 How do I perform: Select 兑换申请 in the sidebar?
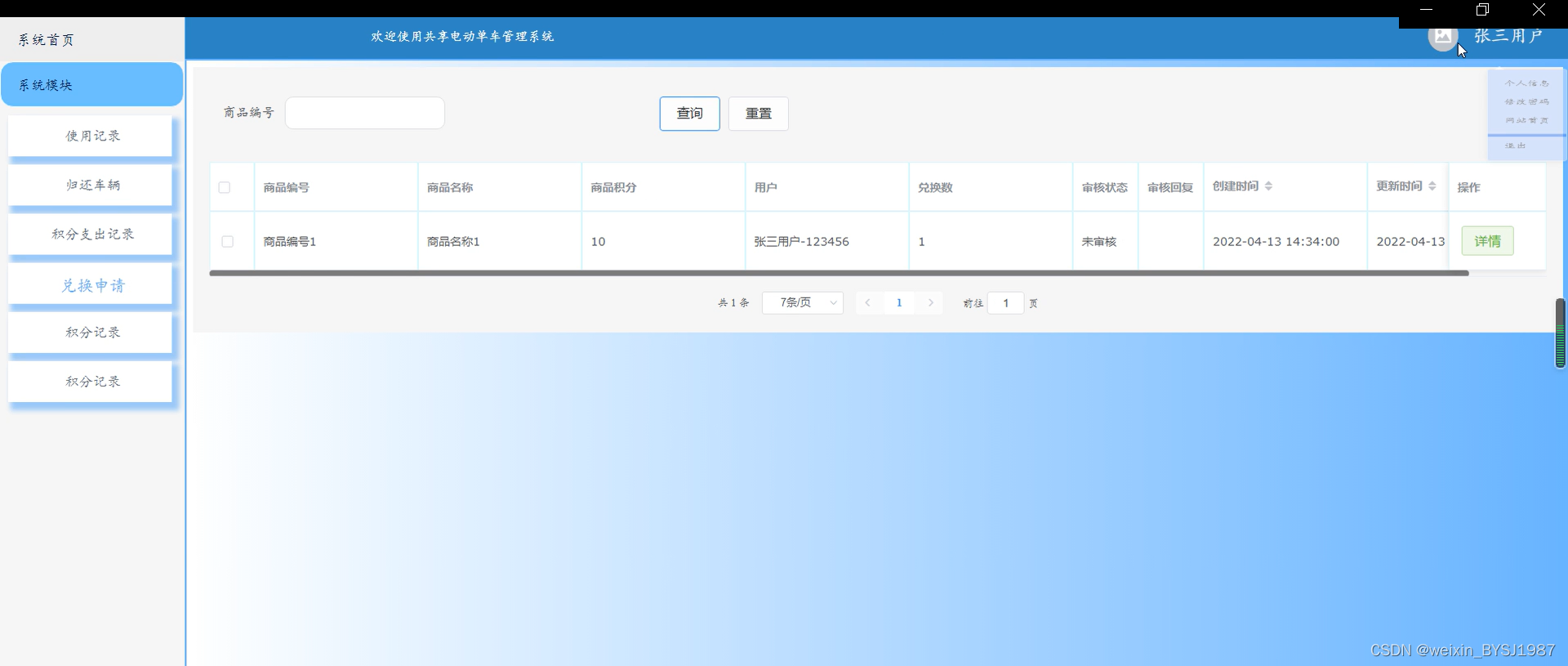[91, 284]
